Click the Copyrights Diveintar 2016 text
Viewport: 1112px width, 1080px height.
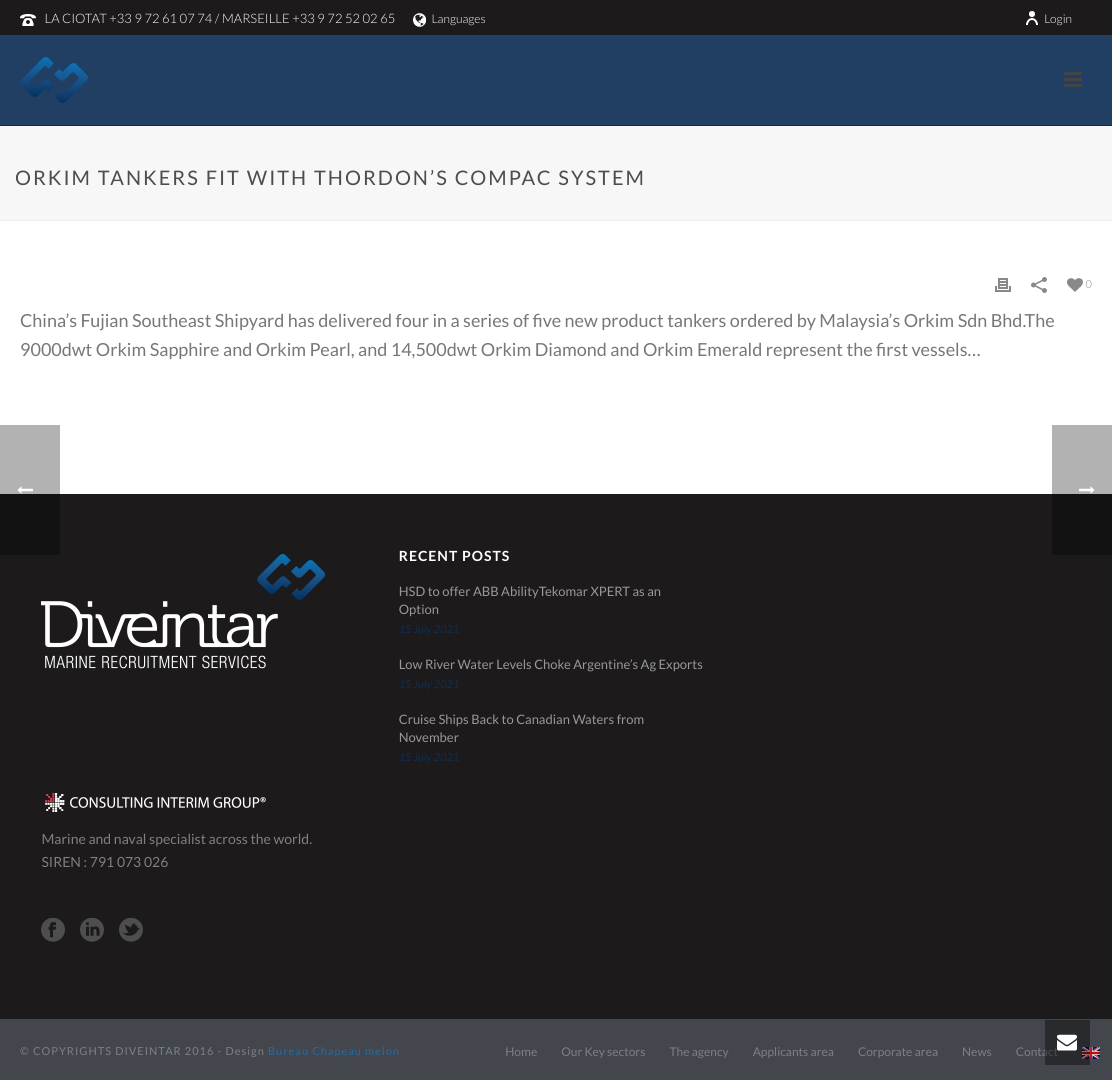(117, 1051)
